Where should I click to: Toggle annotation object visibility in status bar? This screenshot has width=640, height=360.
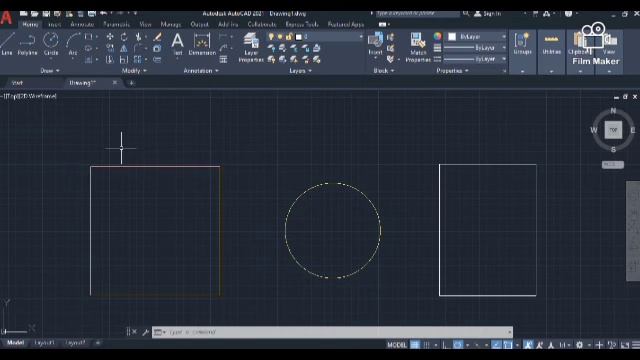528,345
